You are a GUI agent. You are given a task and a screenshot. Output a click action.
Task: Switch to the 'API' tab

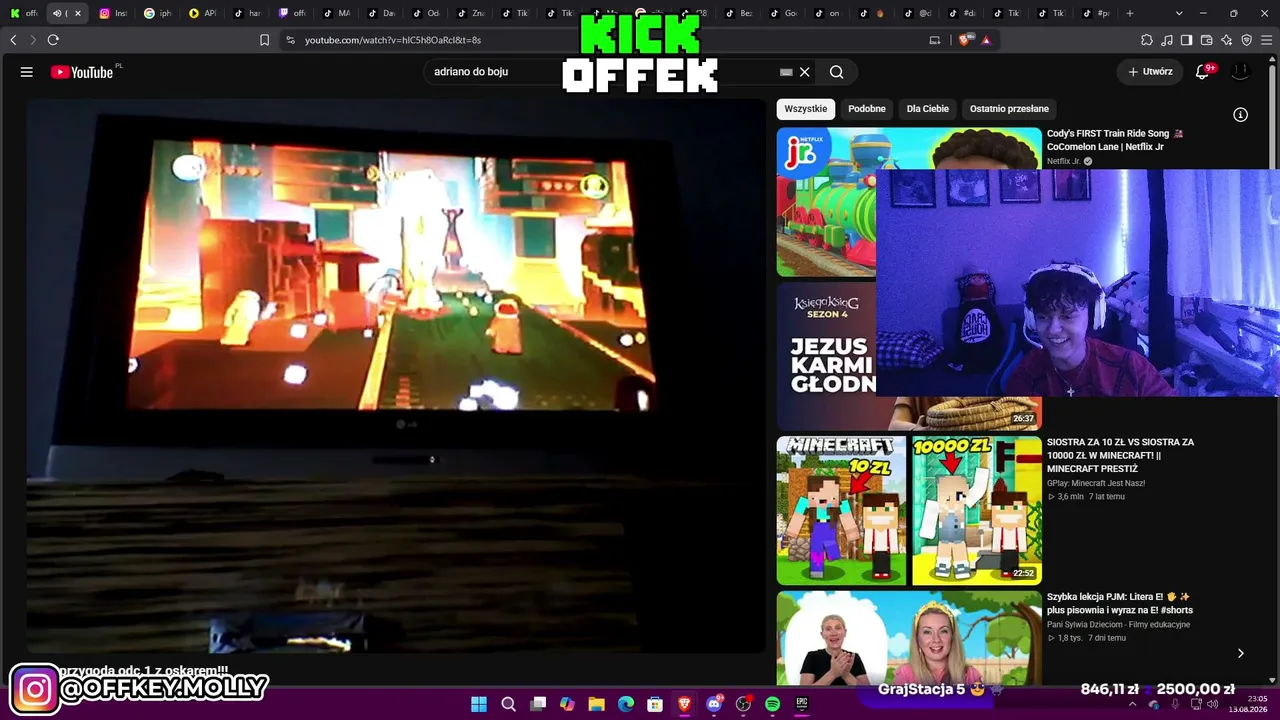click(x=202, y=13)
